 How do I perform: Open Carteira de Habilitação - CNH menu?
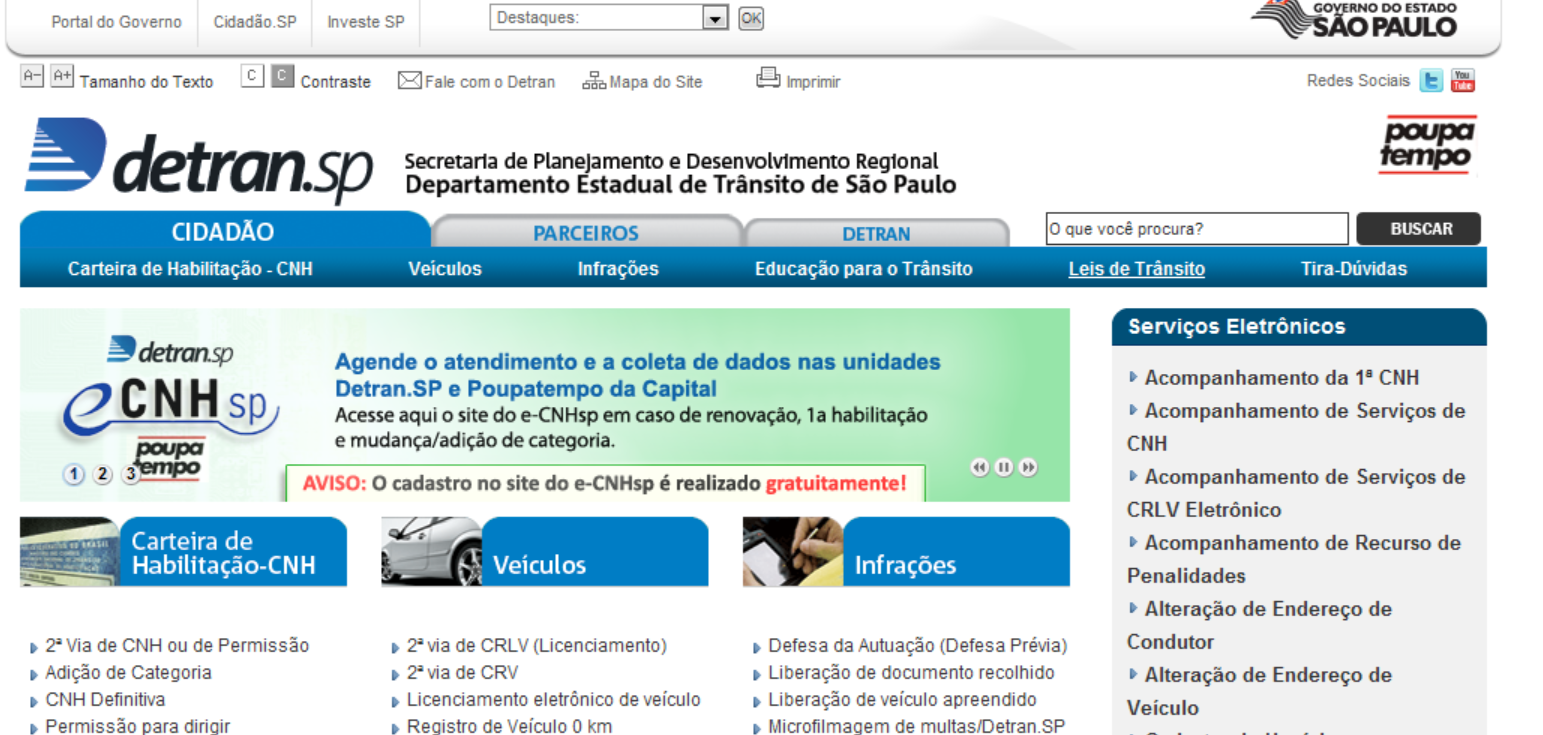(190, 268)
